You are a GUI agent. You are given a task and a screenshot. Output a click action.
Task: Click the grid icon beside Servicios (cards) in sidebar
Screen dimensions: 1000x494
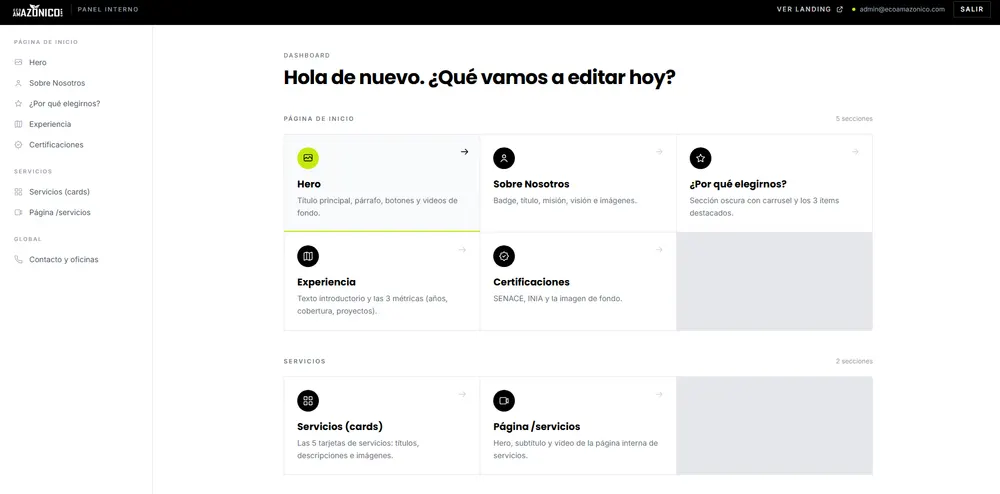click(x=18, y=192)
